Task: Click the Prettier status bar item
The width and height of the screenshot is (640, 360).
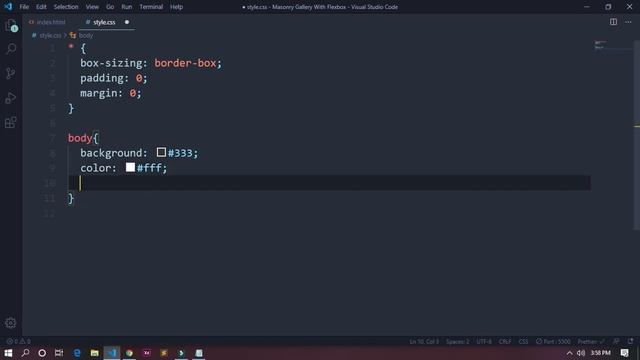Action: pyautogui.click(x=591, y=341)
